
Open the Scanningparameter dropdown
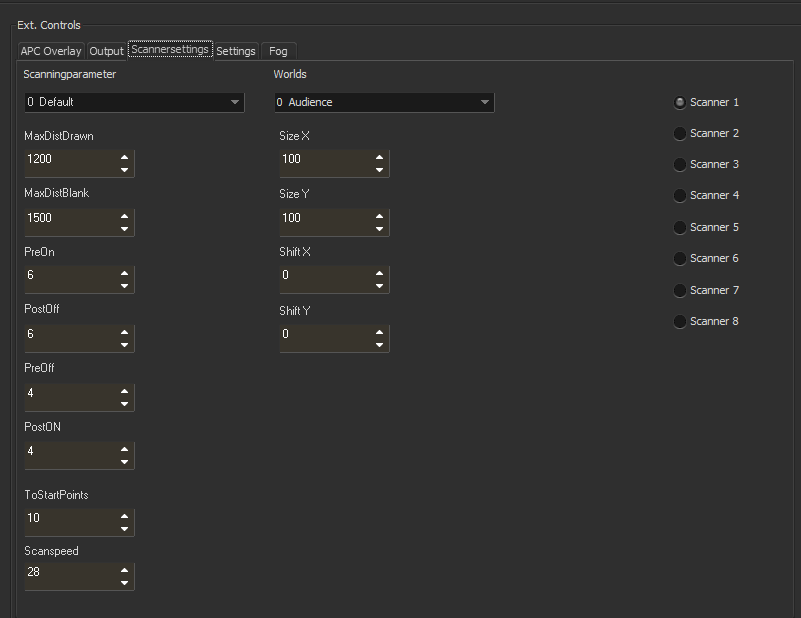pos(134,102)
